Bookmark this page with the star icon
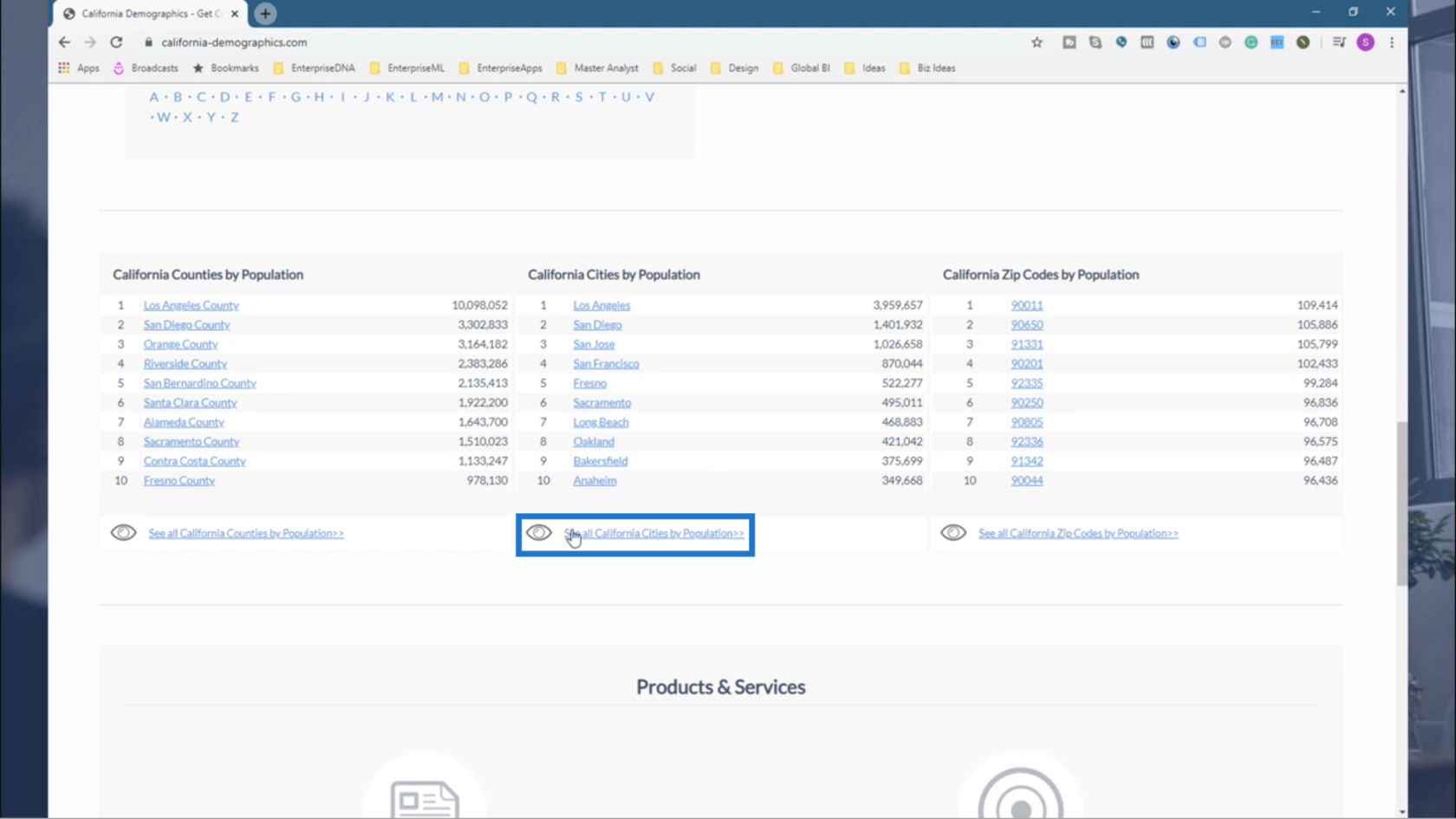The width and height of the screenshot is (1456, 819). 1037,42
